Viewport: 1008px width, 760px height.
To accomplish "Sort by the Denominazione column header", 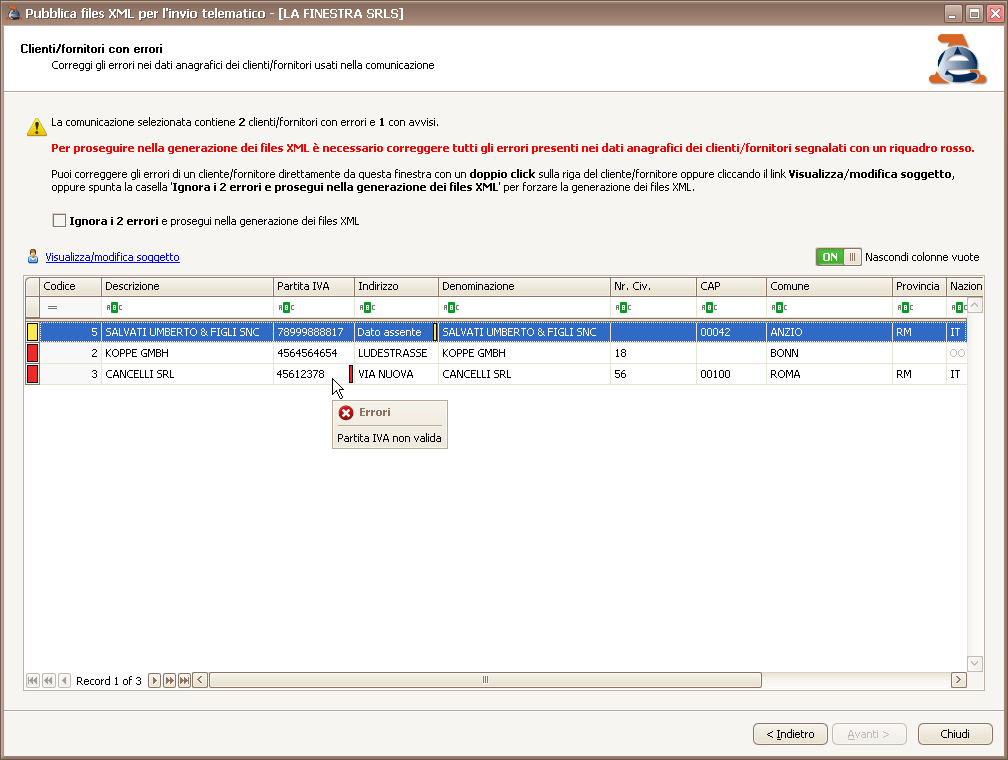I will click(524, 286).
